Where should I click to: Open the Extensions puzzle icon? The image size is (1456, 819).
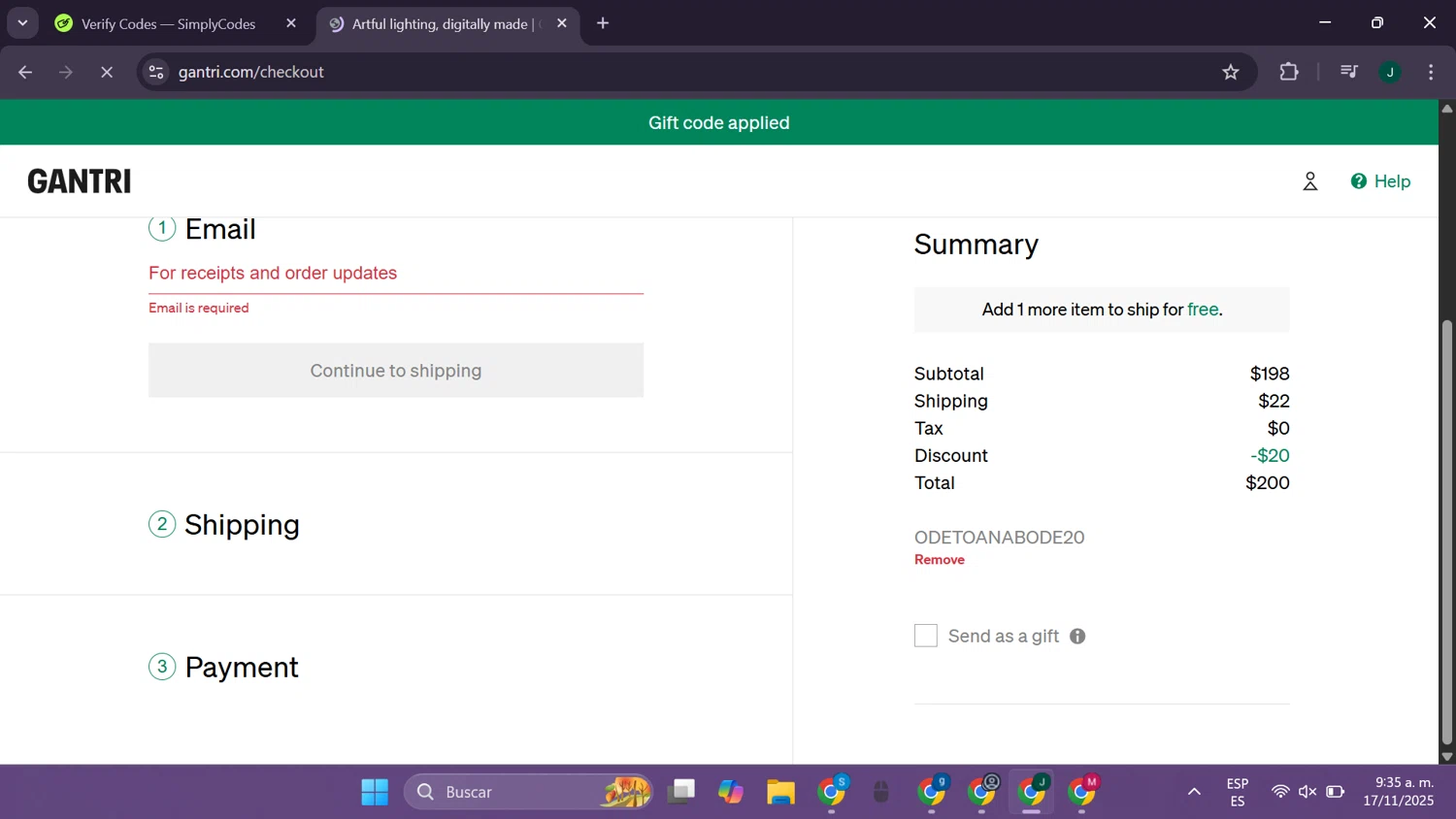[1289, 72]
